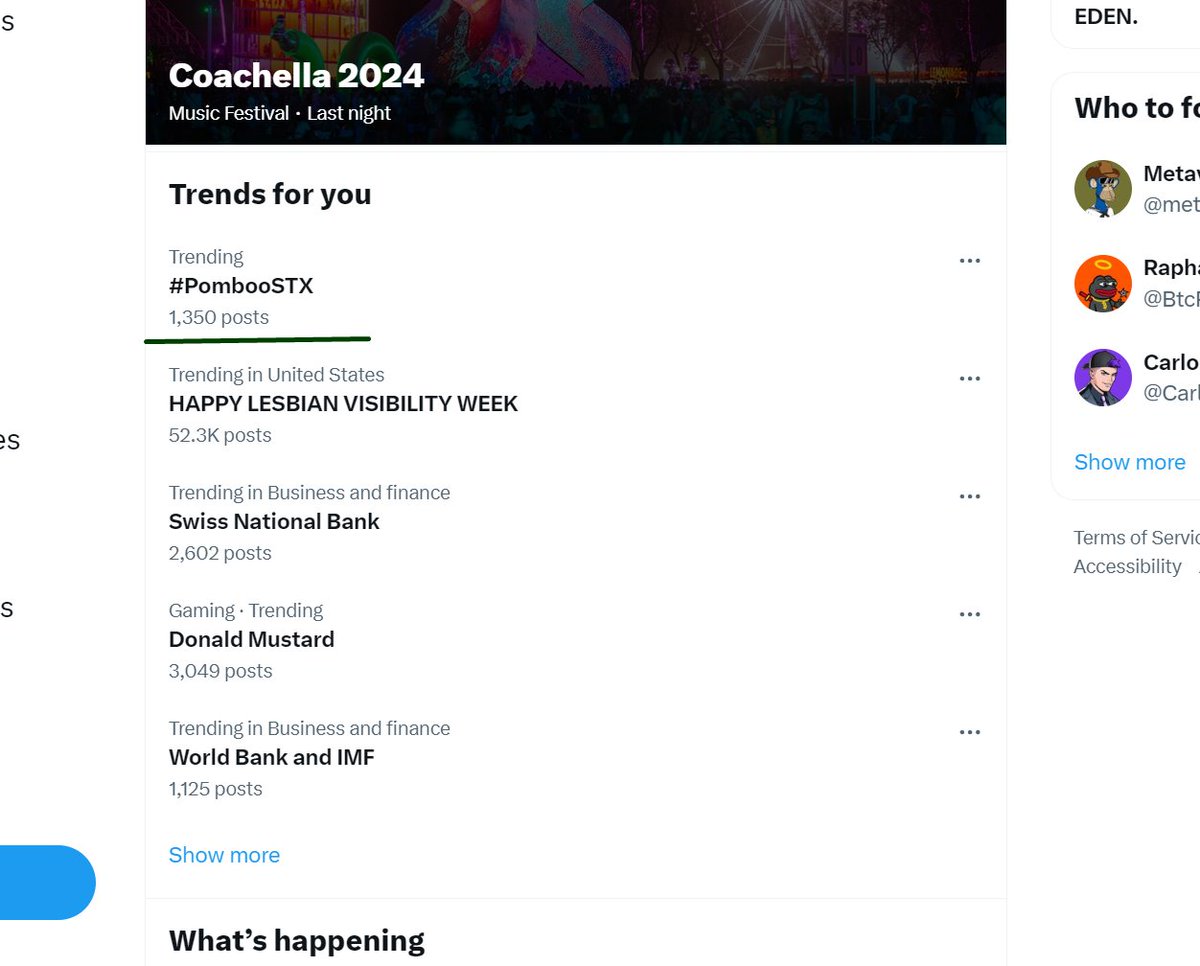Click the Raphael frog profile avatar
The width and height of the screenshot is (1200, 966).
pos(1103,283)
